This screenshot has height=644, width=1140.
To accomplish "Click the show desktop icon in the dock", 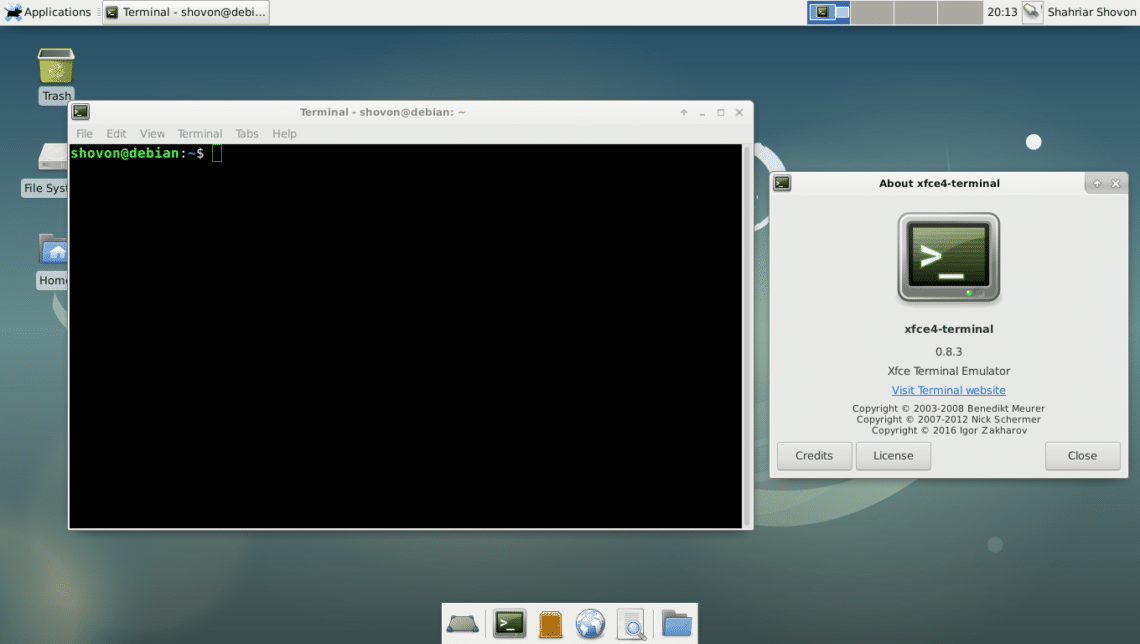I will 462,622.
